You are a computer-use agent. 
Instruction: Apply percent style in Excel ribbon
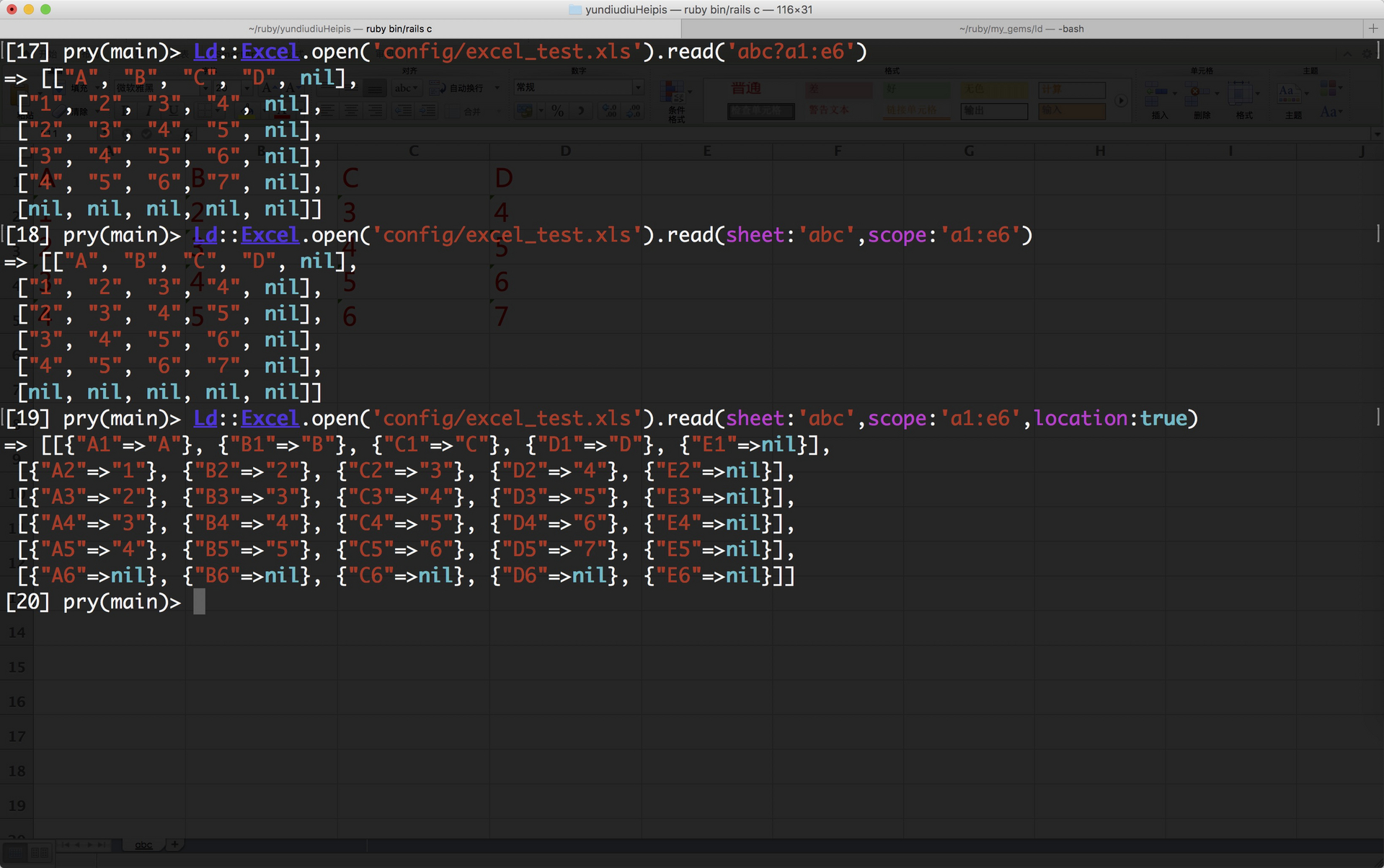point(557,110)
